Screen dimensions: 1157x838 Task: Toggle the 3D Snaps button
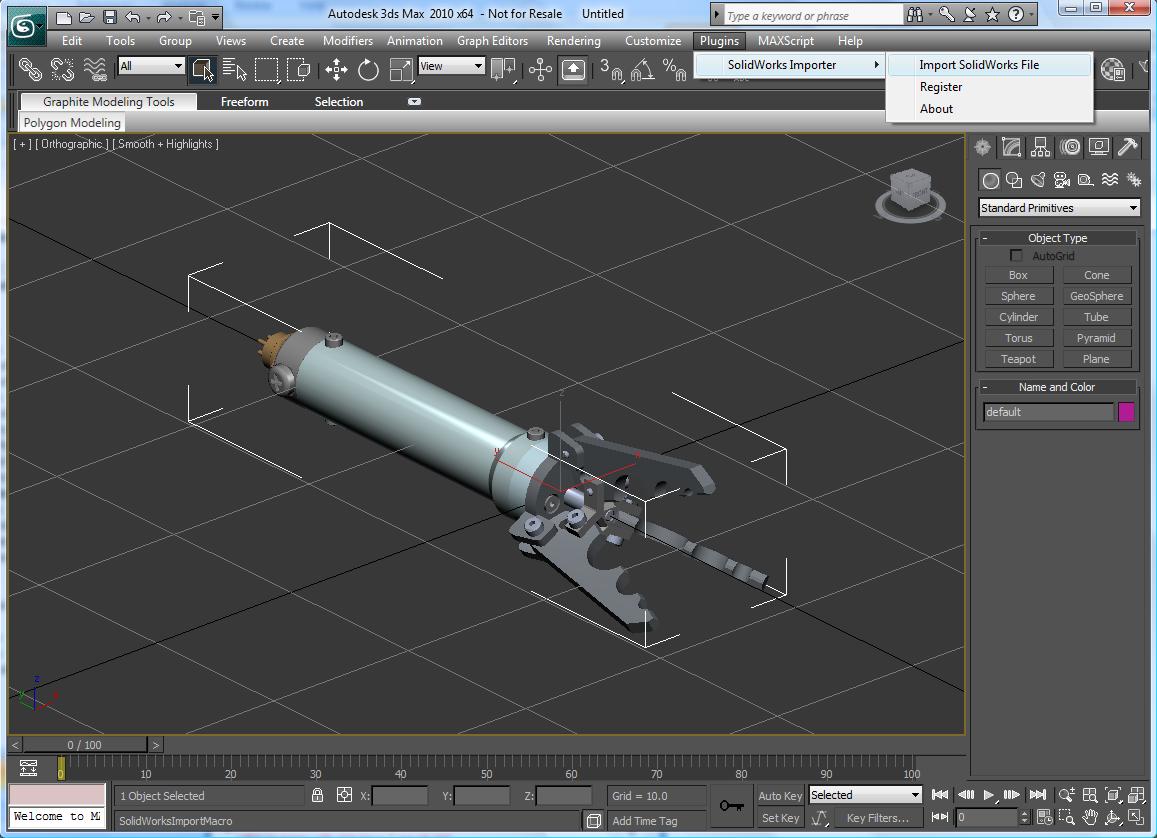click(x=612, y=70)
